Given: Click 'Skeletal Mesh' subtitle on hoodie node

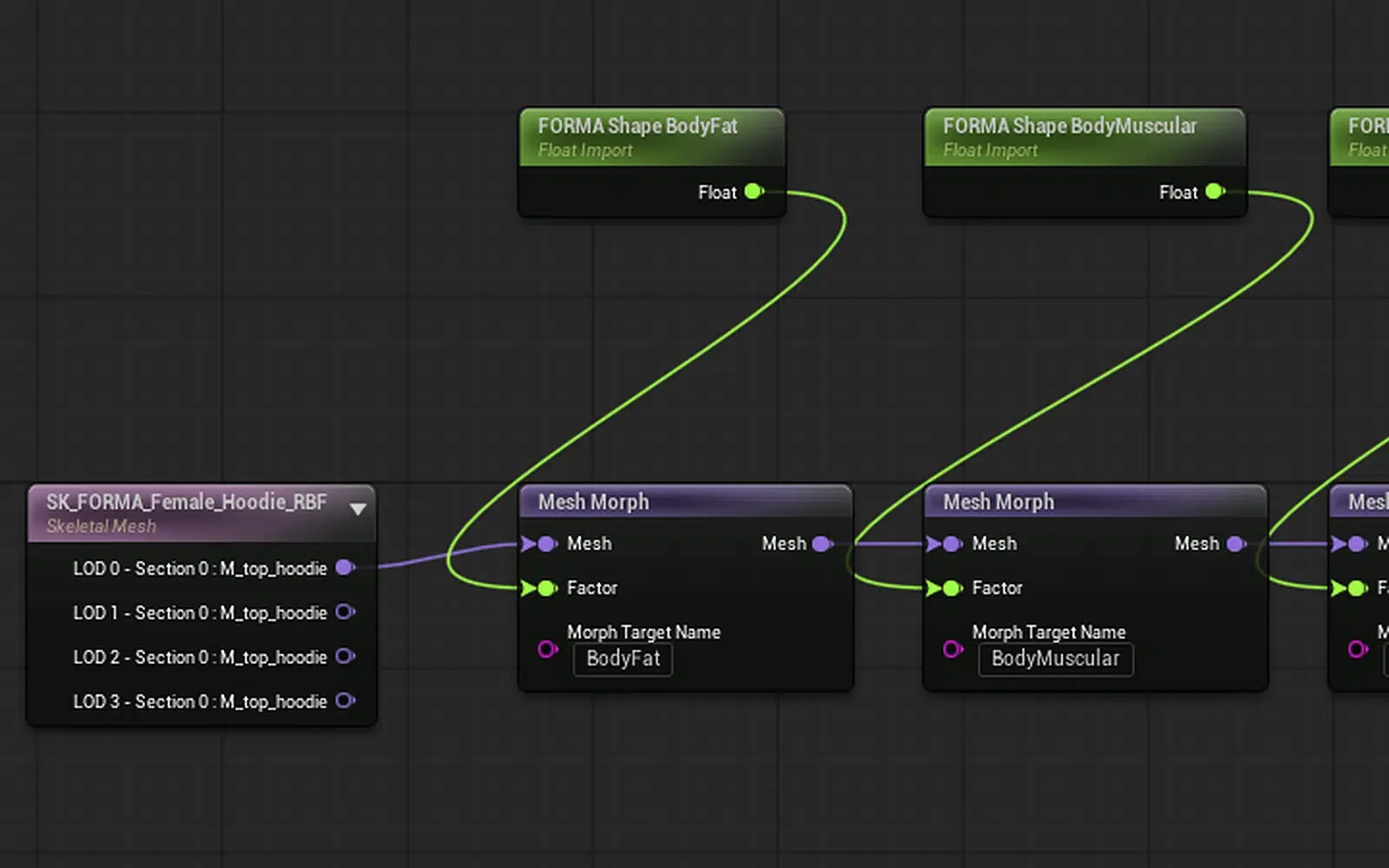Looking at the screenshot, I should point(102,526).
